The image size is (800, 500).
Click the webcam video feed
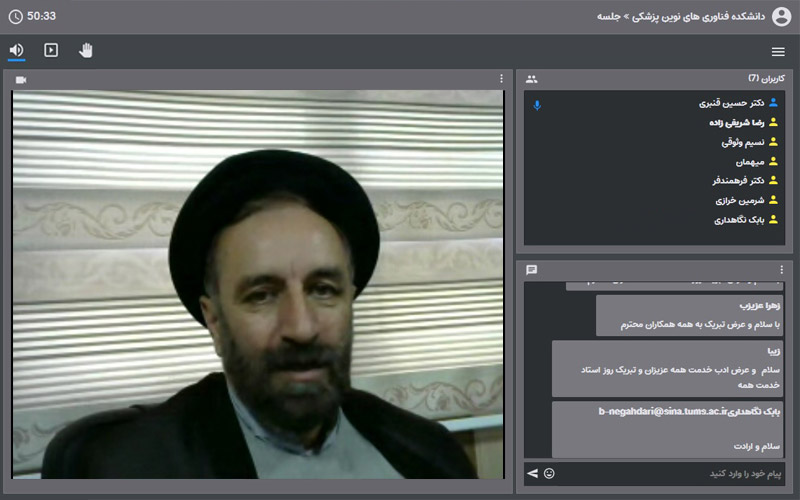tap(258, 284)
